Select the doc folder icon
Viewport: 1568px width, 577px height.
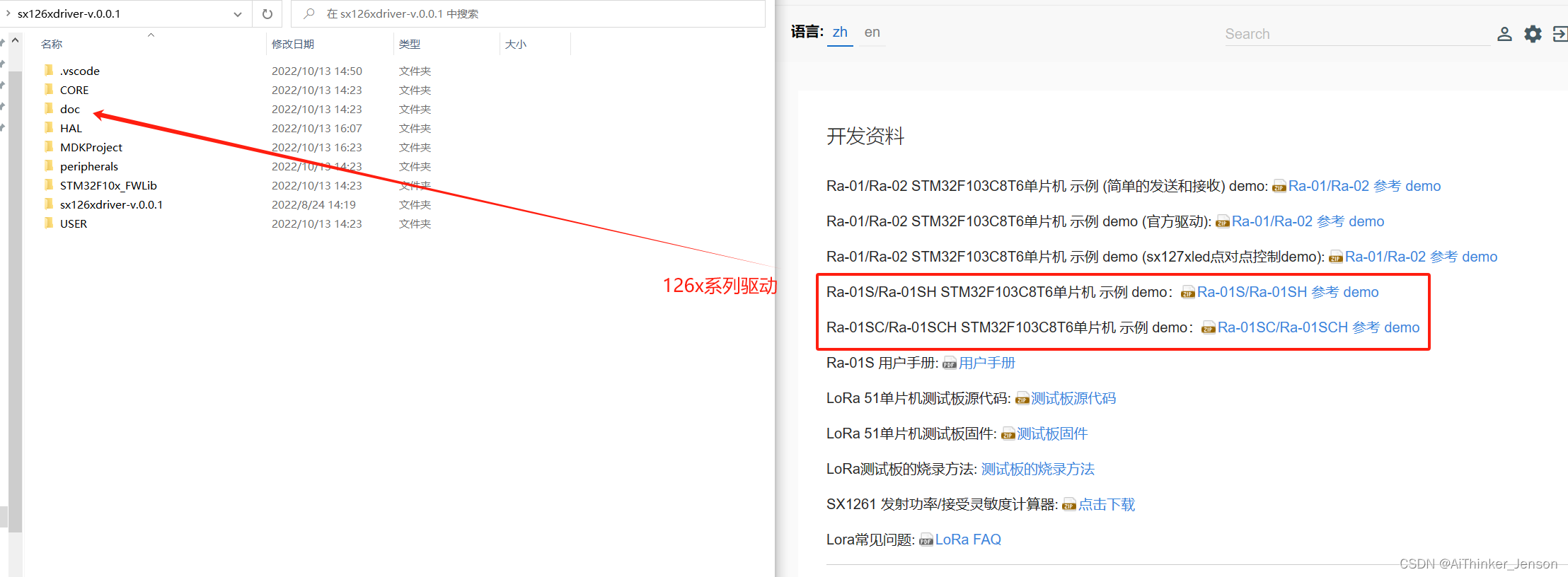pos(49,108)
